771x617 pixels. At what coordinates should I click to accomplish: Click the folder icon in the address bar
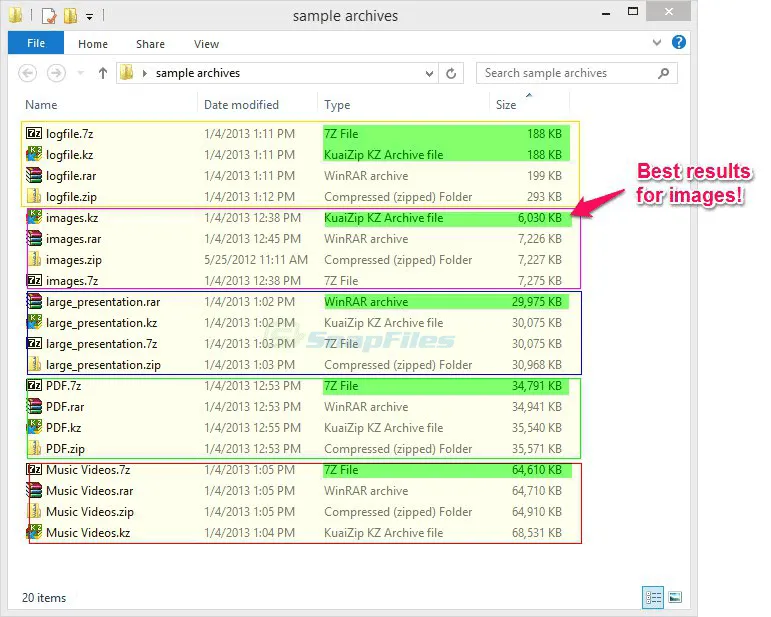coord(127,73)
